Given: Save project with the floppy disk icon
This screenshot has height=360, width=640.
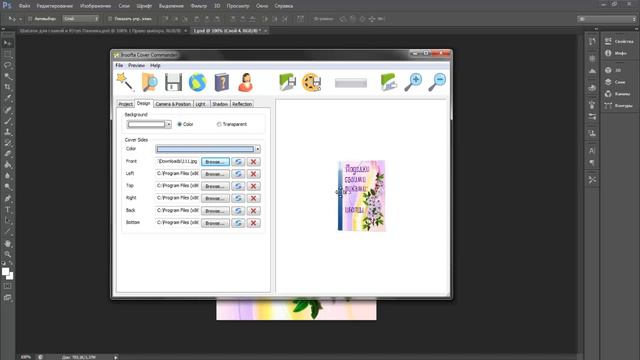Looking at the screenshot, I should (173, 82).
